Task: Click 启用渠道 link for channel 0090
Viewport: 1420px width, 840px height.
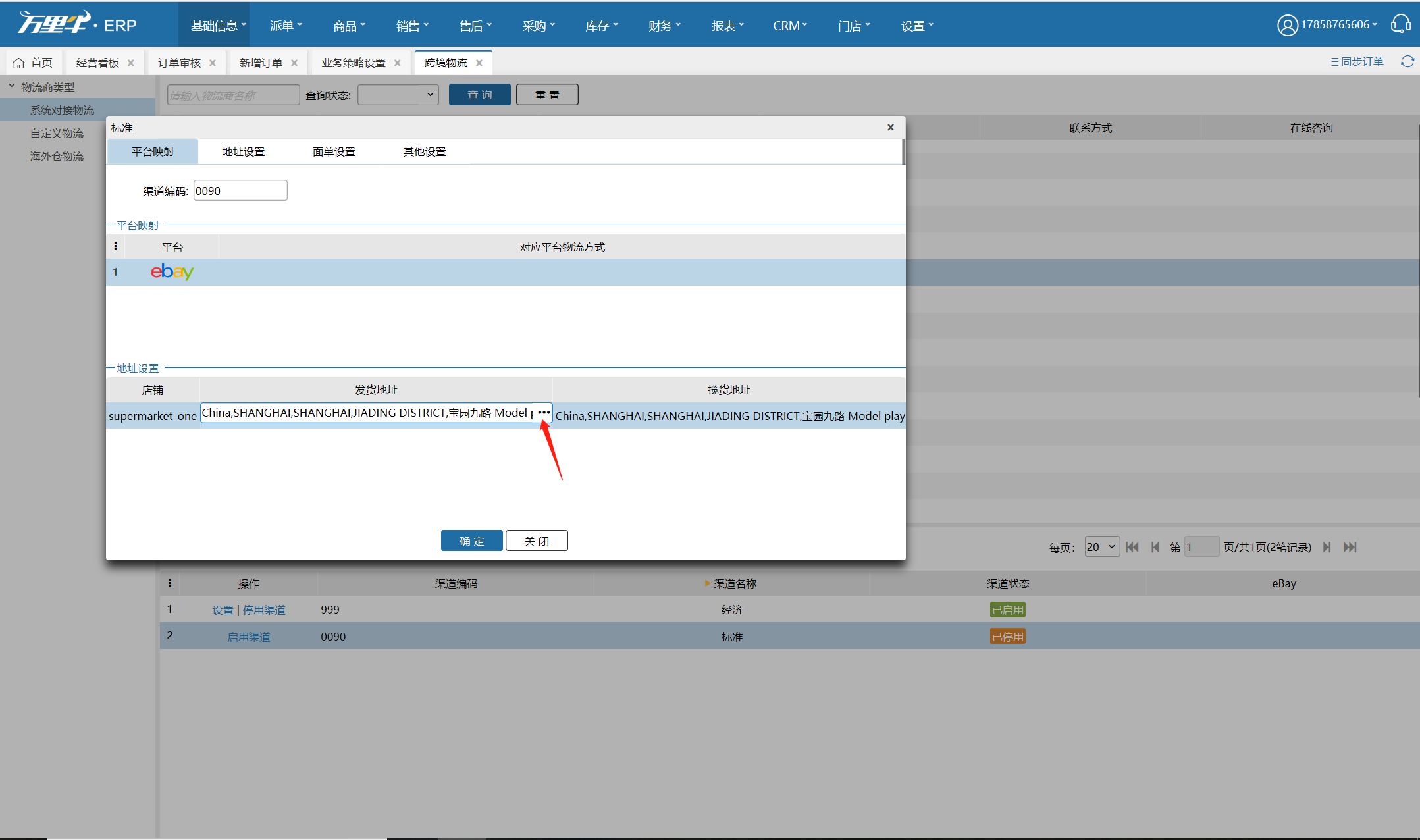Action: (x=248, y=637)
